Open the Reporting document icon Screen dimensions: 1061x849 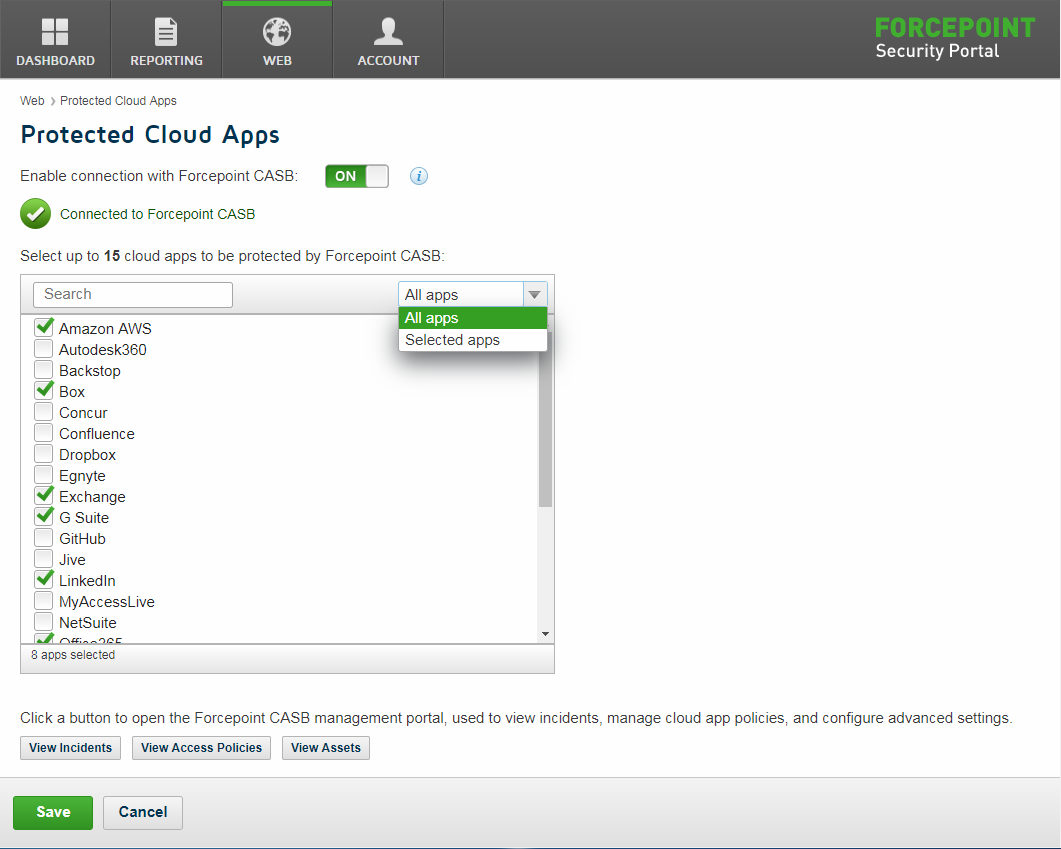[x=166, y=32]
